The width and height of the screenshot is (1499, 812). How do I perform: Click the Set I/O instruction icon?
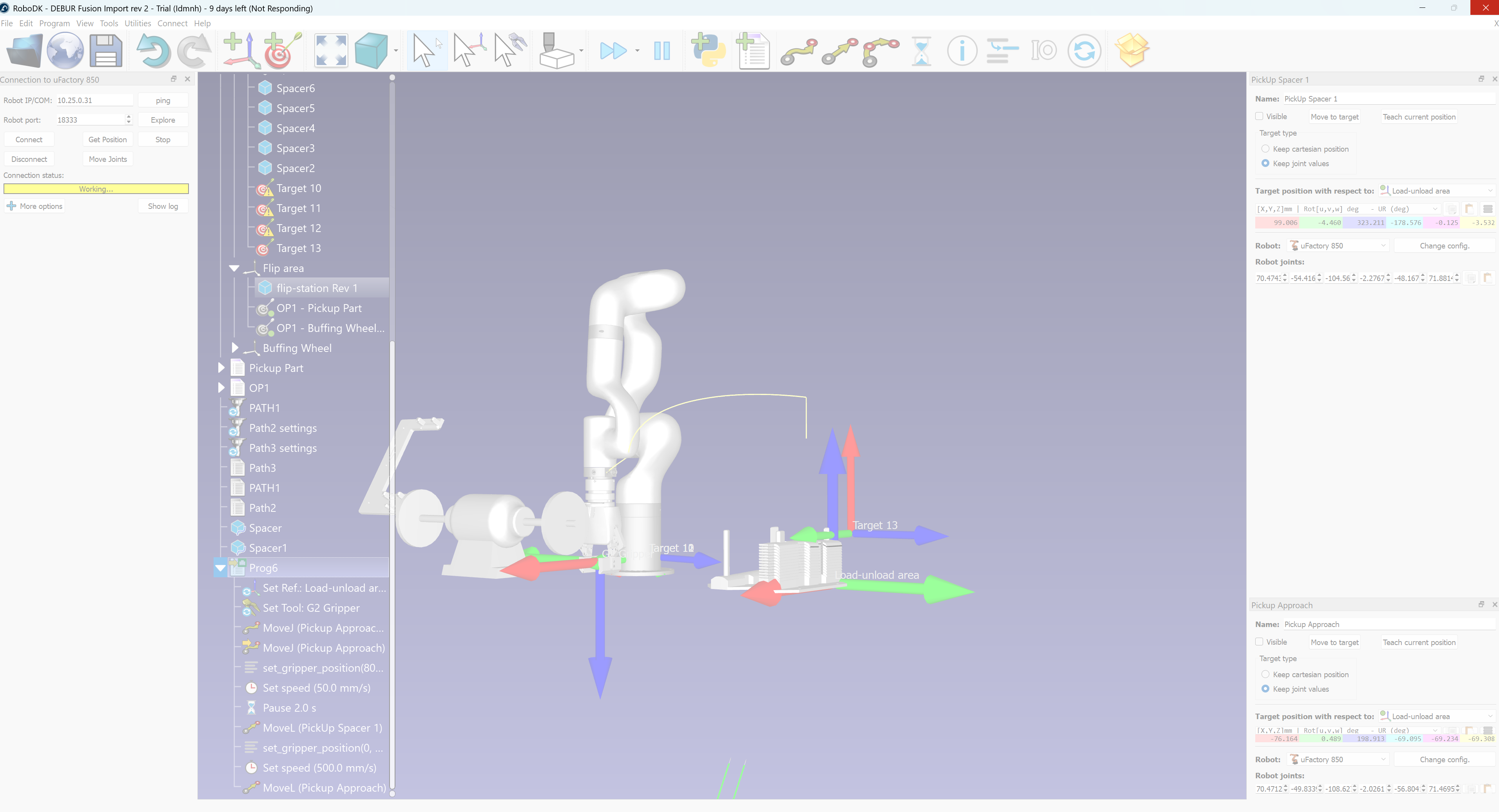coord(1043,51)
